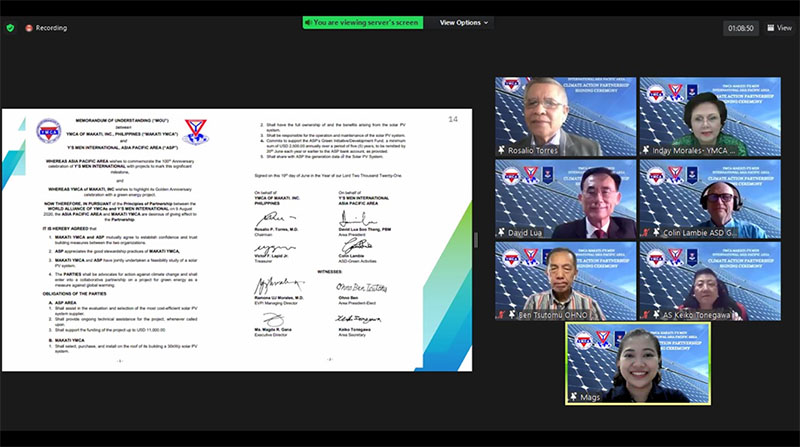This screenshot has width=800, height=447.
Task: Click 'A. ASP AREA' subsection heading
Action: click(x=62, y=303)
